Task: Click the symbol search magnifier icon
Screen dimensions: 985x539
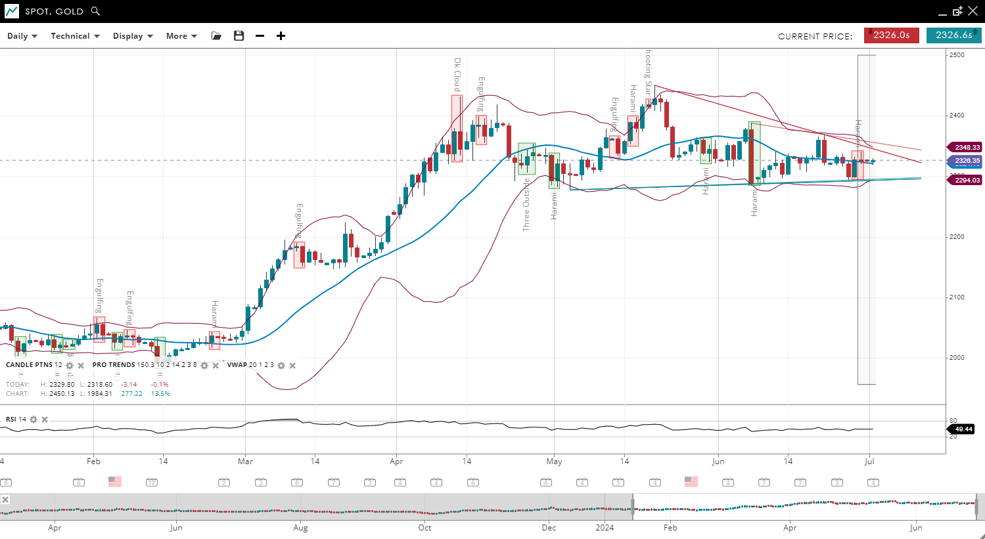Action: point(96,11)
